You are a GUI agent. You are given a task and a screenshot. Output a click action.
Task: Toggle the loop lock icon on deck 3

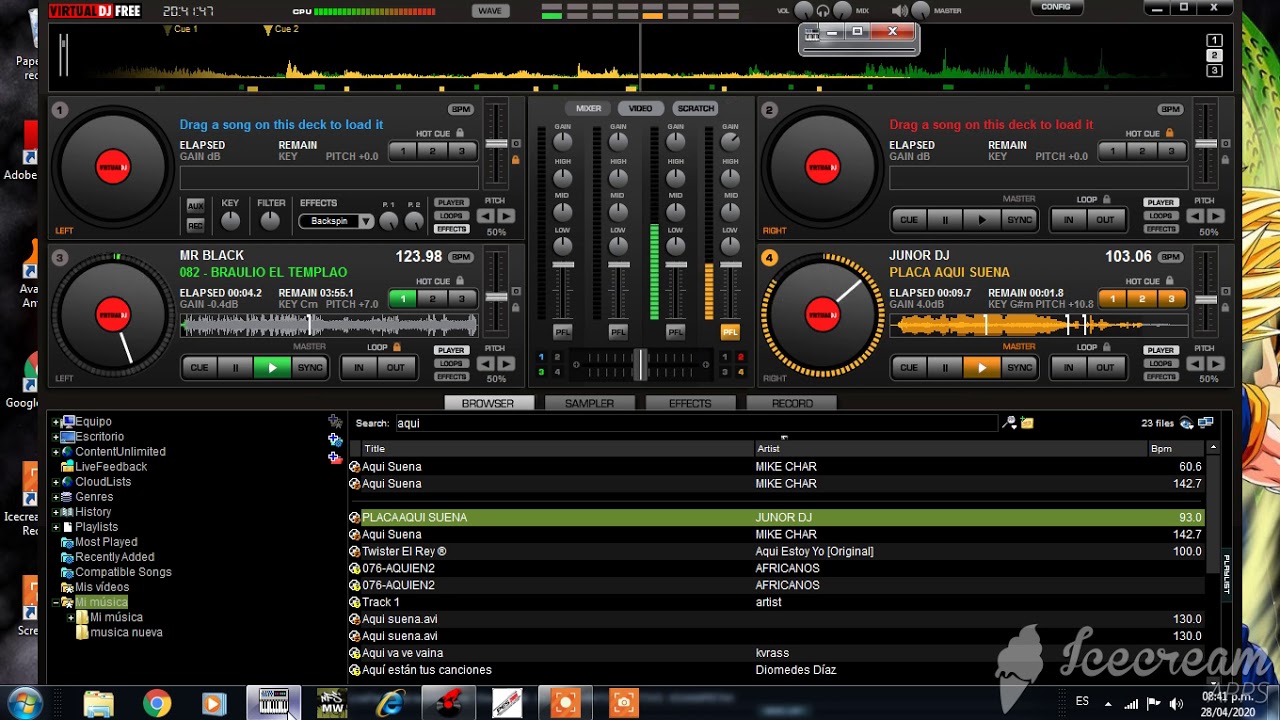(x=397, y=347)
